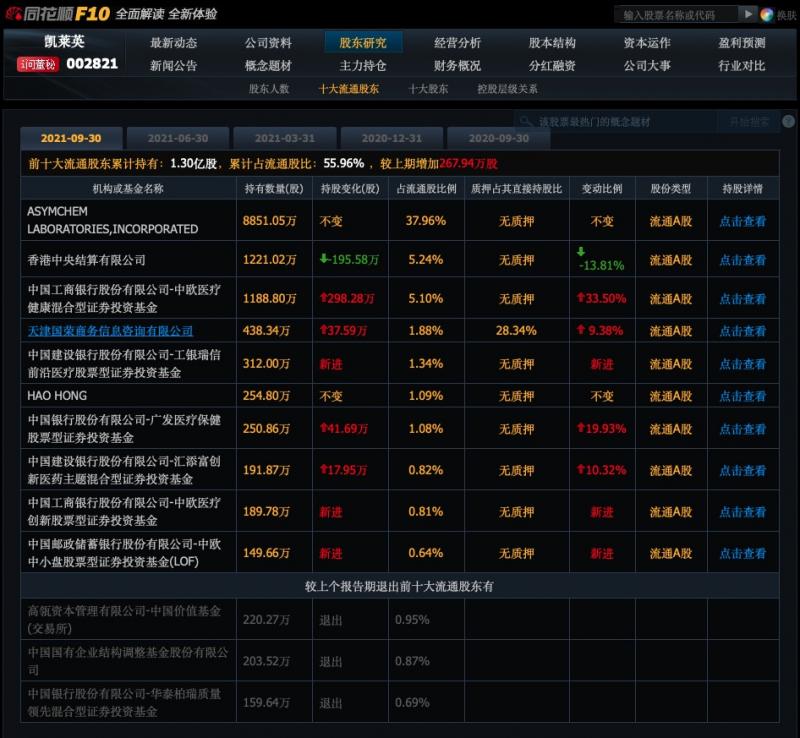Click 点击查看 for 香港中央结算有限公司 row
Screen dimensions: 800x738
coord(743,260)
